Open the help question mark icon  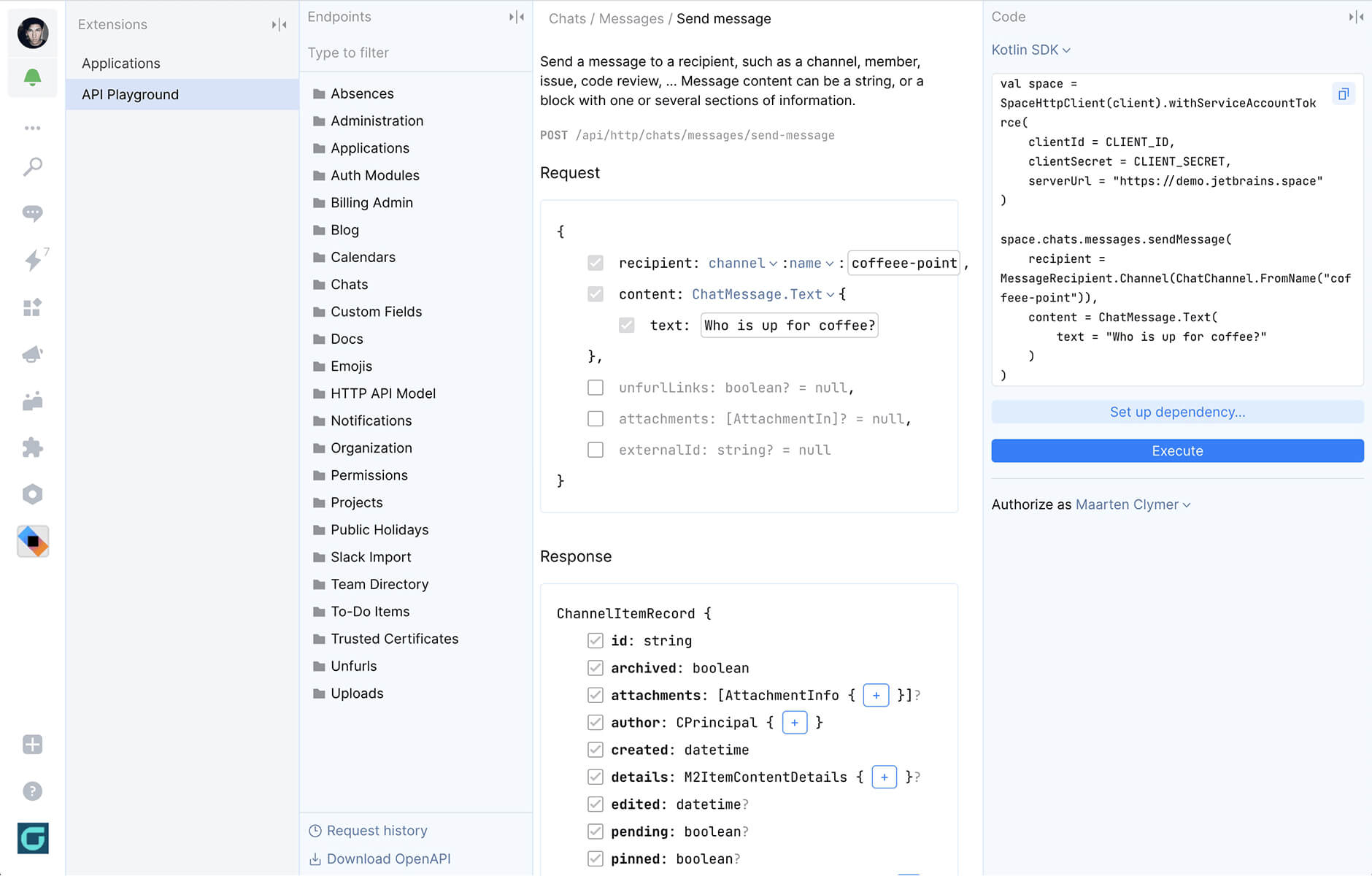click(32, 791)
